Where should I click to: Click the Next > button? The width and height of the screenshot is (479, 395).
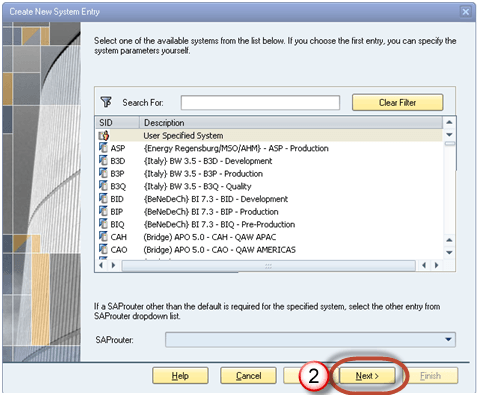coord(367,376)
